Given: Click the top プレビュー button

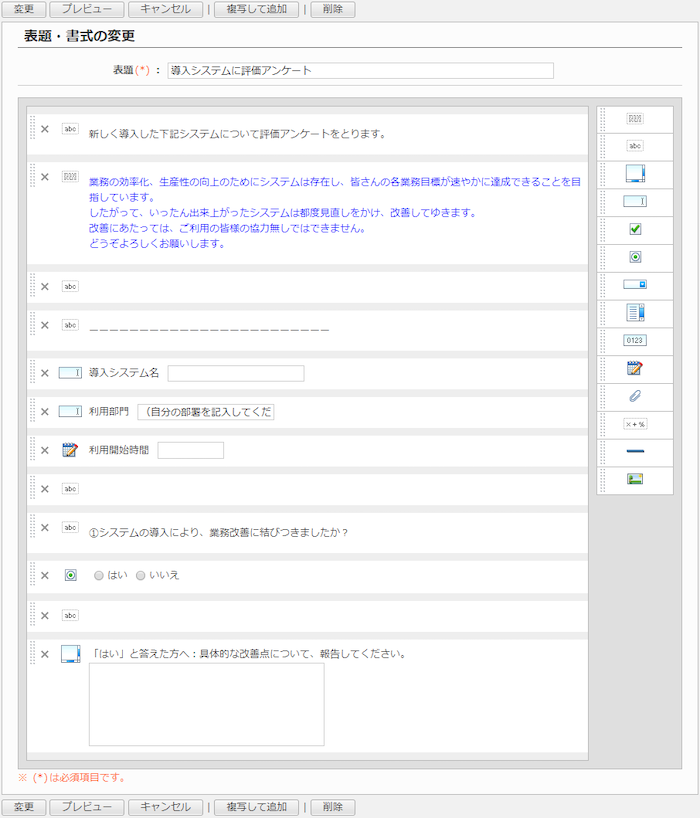Looking at the screenshot, I should [x=87, y=9].
